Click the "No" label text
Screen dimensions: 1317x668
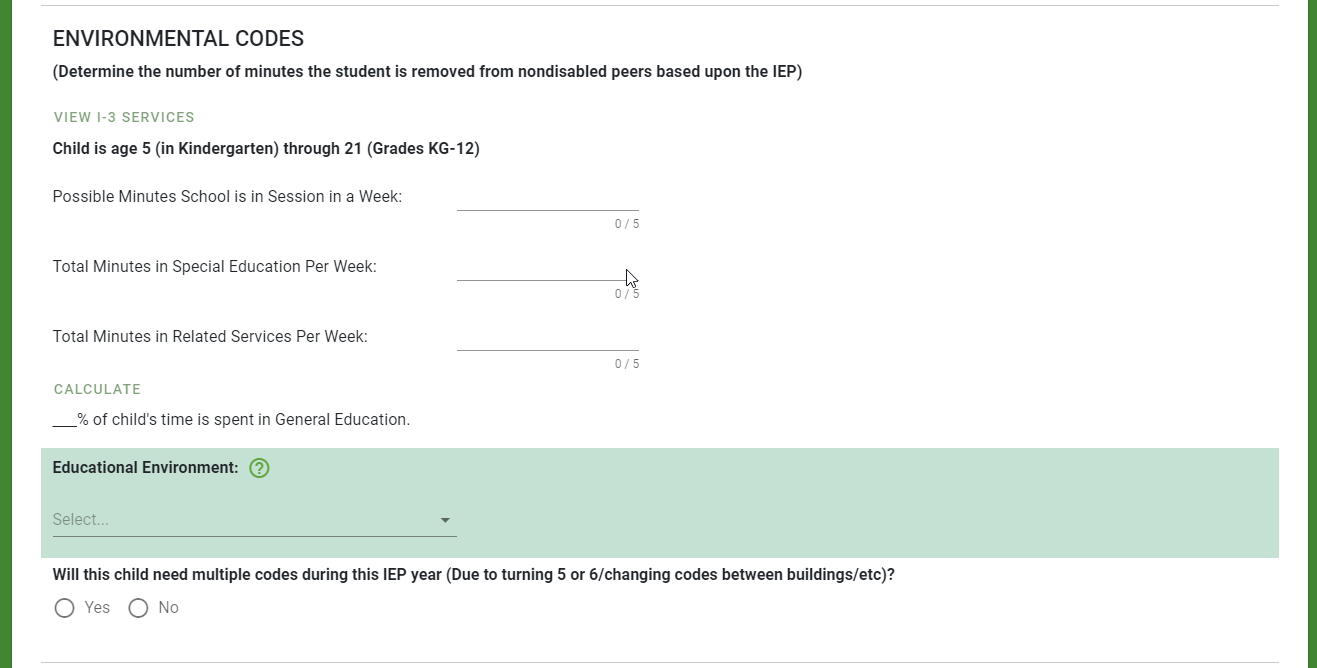point(168,608)
